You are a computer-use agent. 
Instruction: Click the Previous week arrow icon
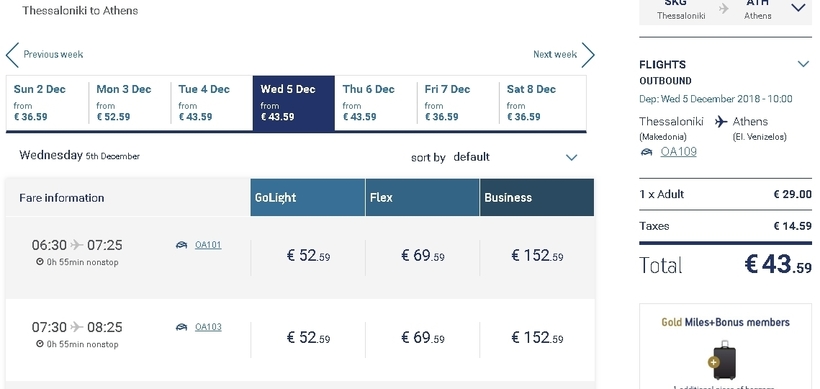pos(13,55)
